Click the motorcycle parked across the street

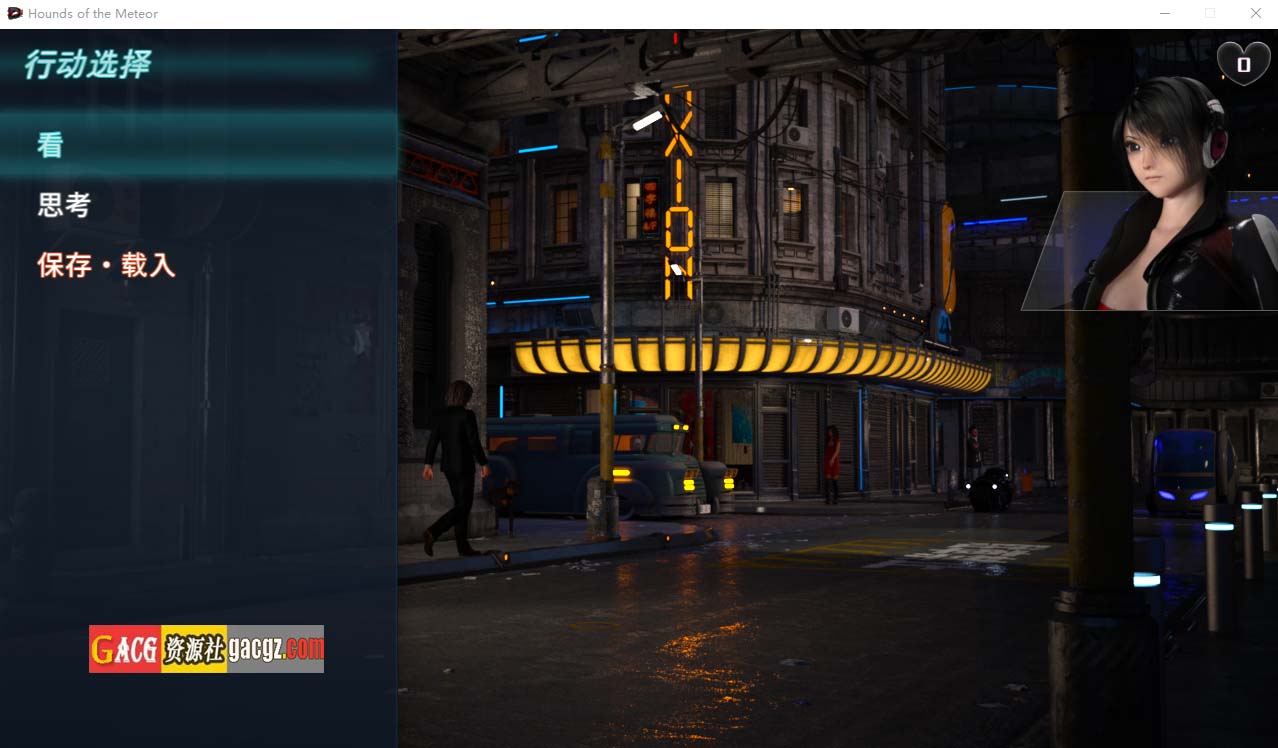coord(991,489)
